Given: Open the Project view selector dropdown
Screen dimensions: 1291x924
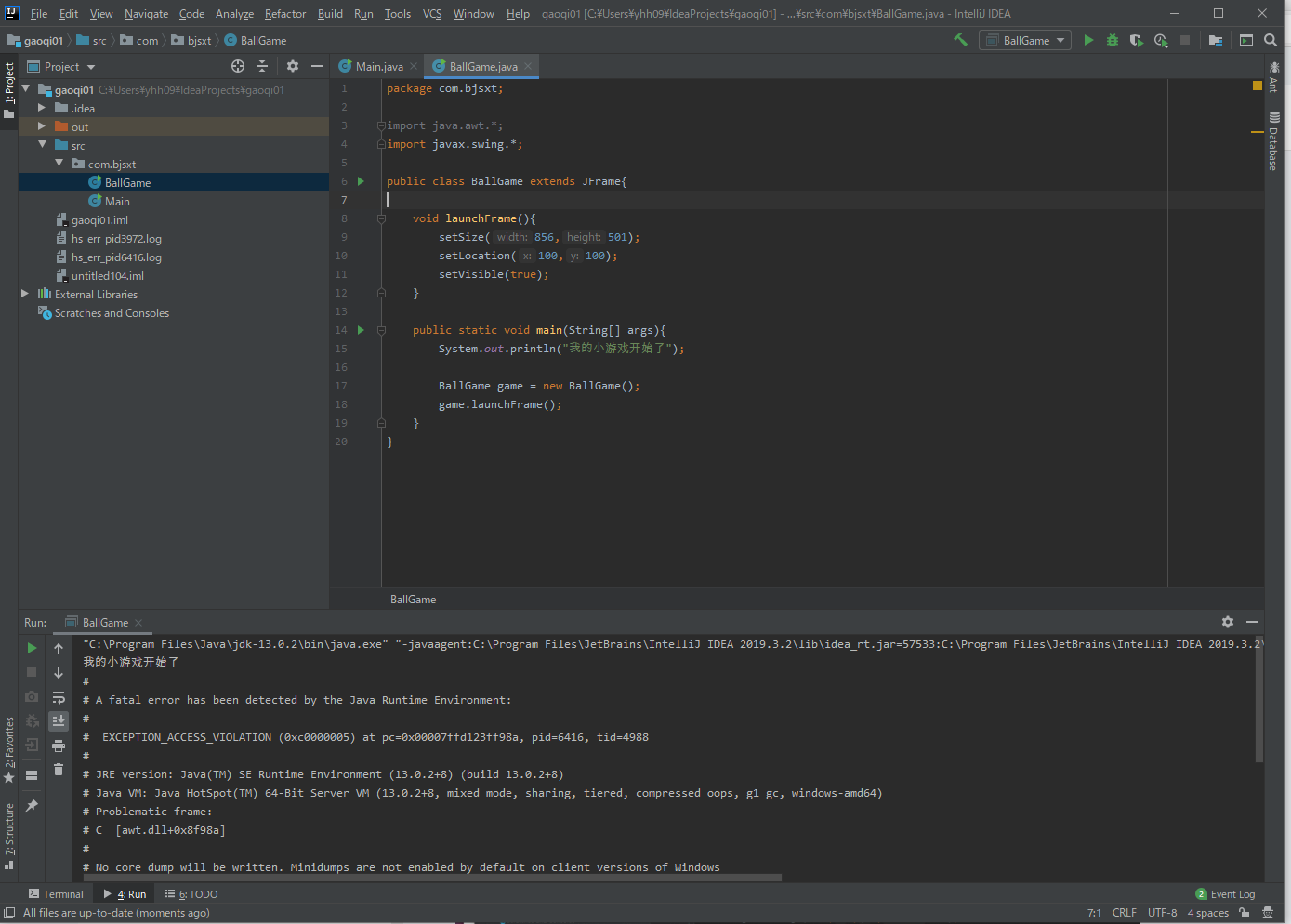Looking at the screenshot, I should [61, 67].
